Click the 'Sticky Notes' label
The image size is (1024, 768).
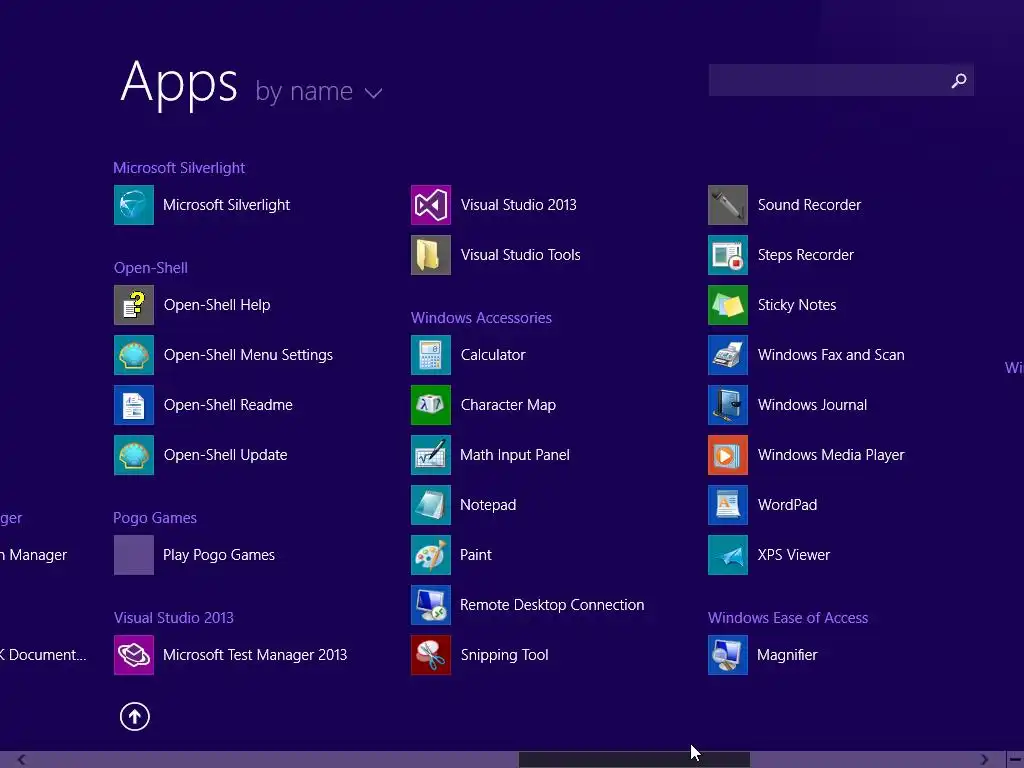797,305
